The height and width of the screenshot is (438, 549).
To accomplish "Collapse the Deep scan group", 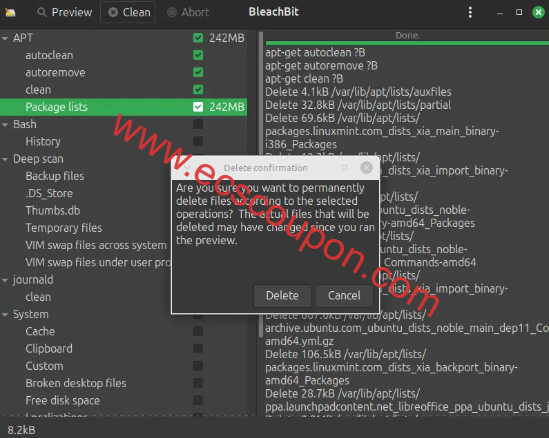I will (x=5, y=159).
